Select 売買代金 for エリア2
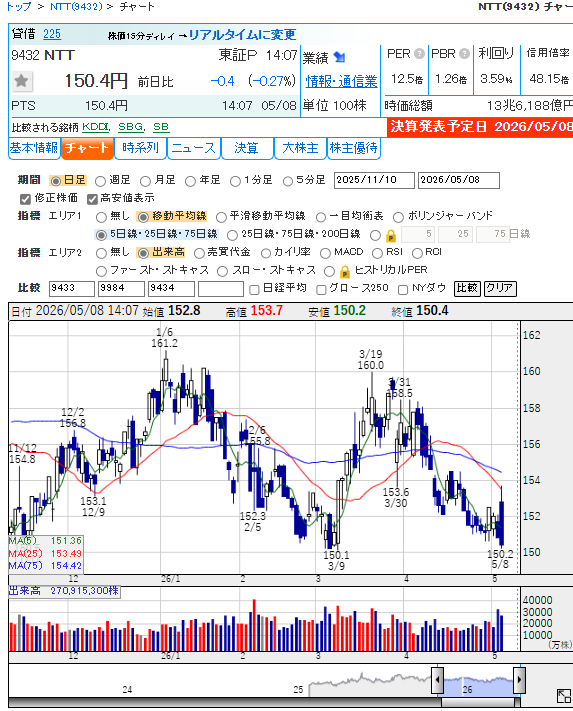Viewport: 573px width, 711px height. 199,253
